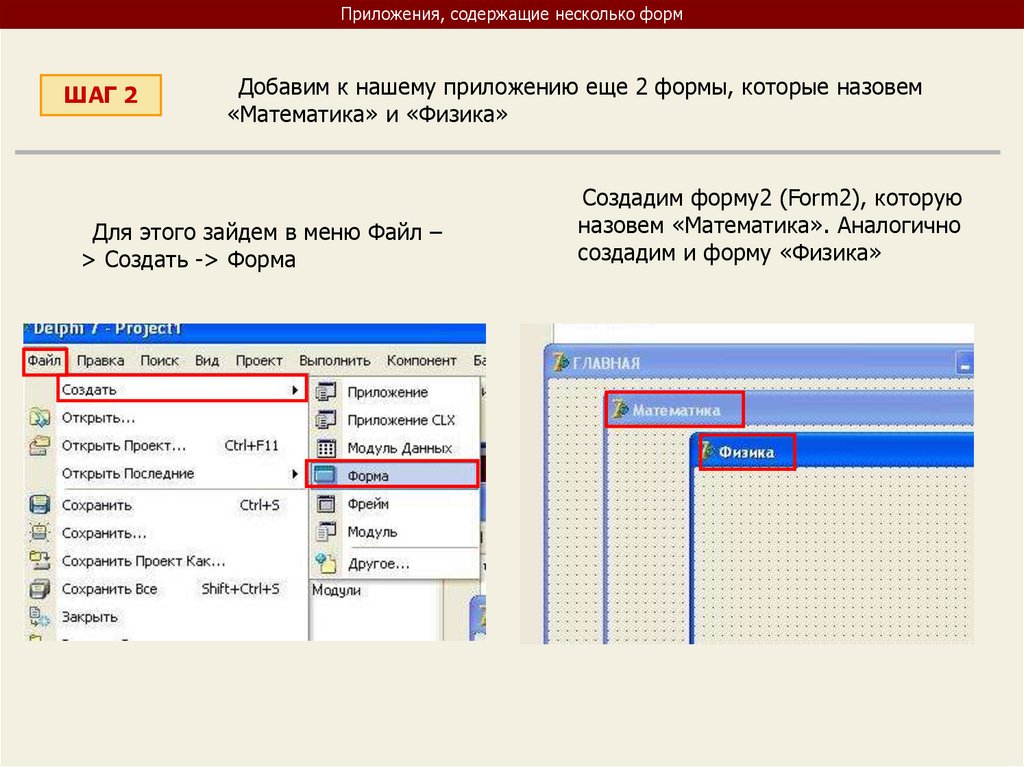Select Форма in the submenu
Screen dimensions: 1024x767
tap(392, 475)
